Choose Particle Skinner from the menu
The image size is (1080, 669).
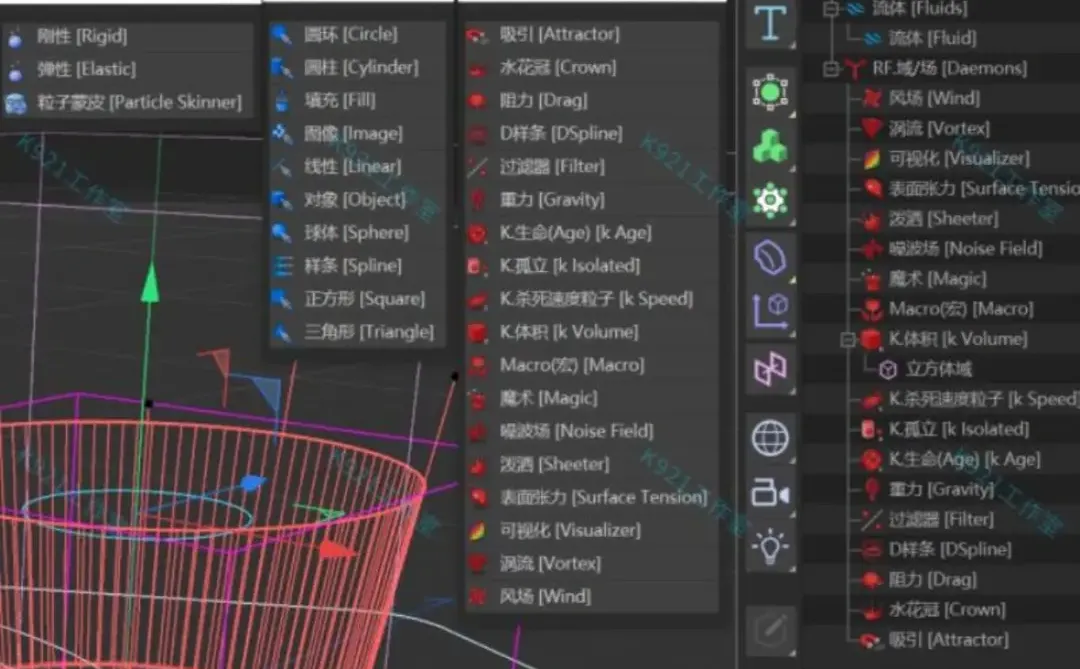pyautogui.click(x=128, y=102)
